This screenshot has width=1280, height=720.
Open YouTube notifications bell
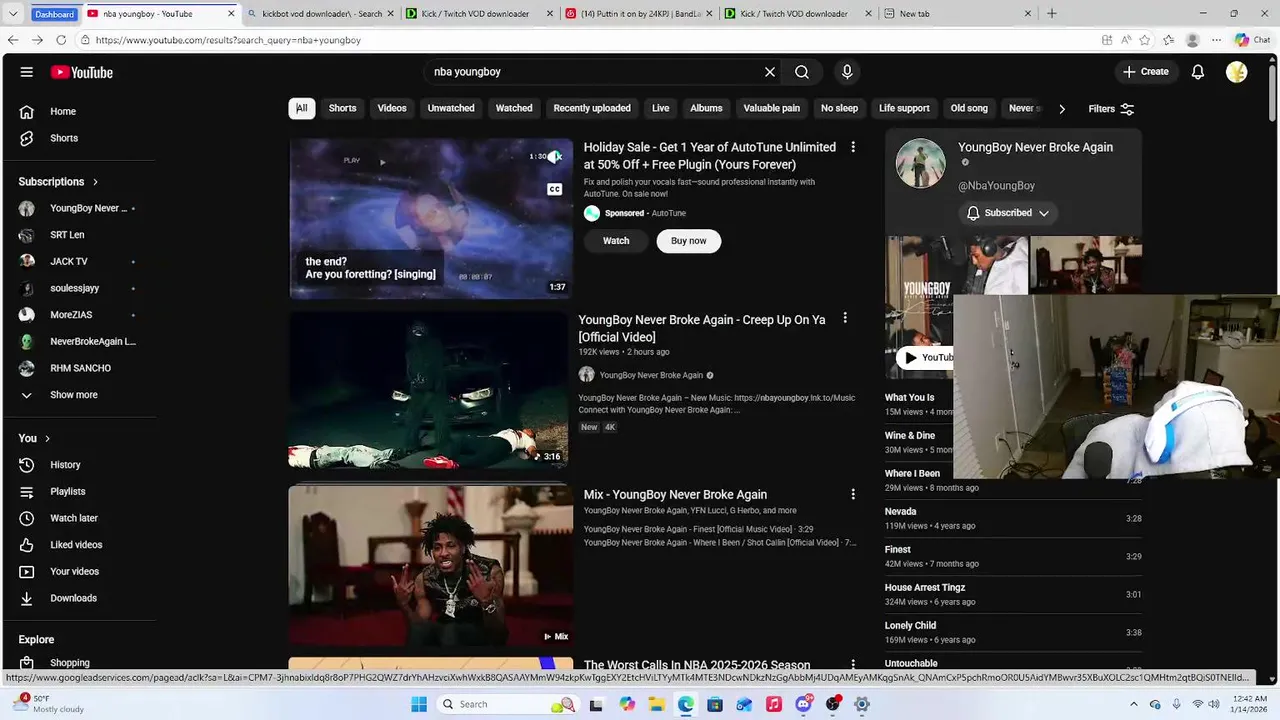coord(1198,72)
